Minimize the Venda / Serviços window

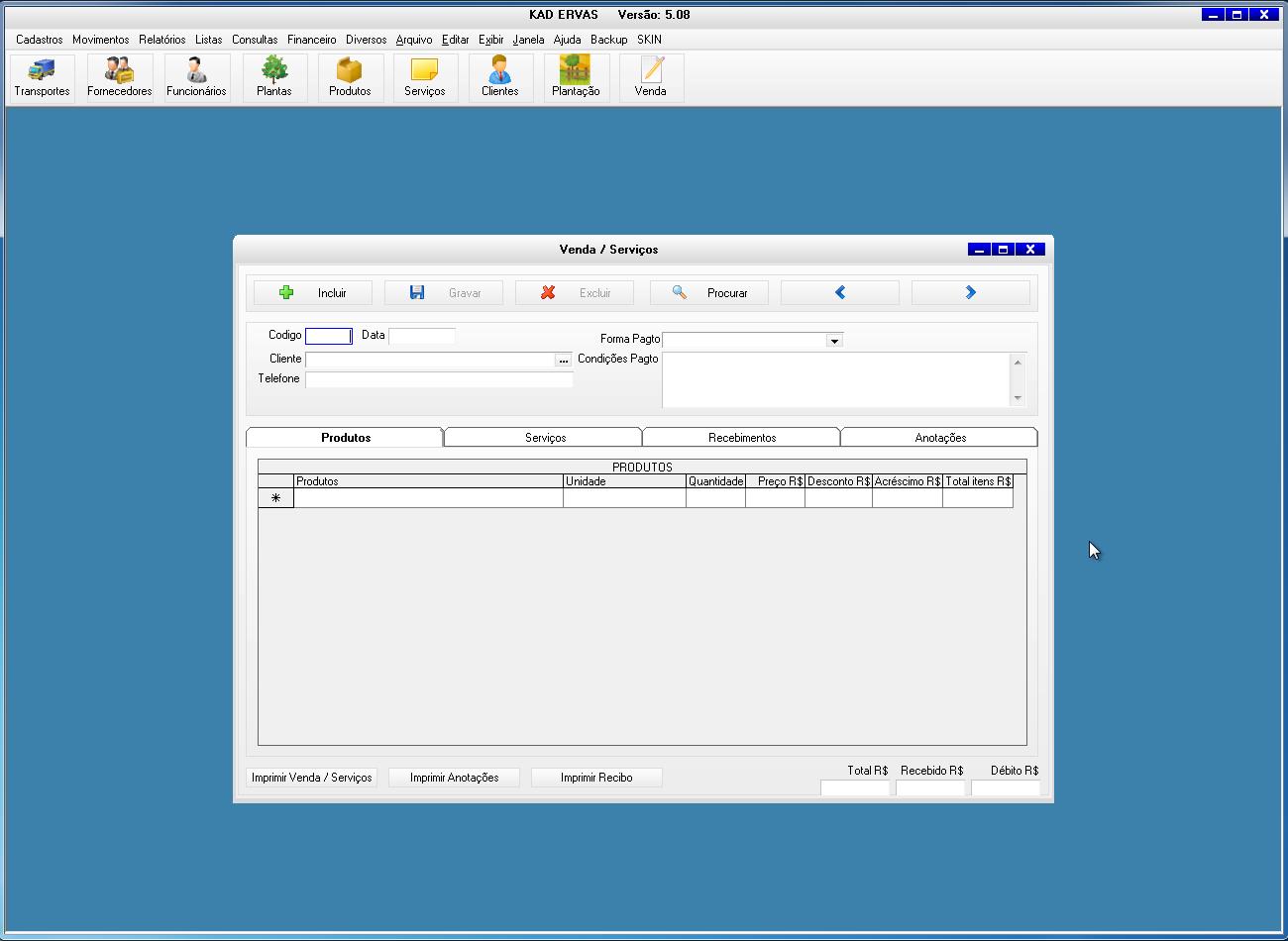point(979,250)
